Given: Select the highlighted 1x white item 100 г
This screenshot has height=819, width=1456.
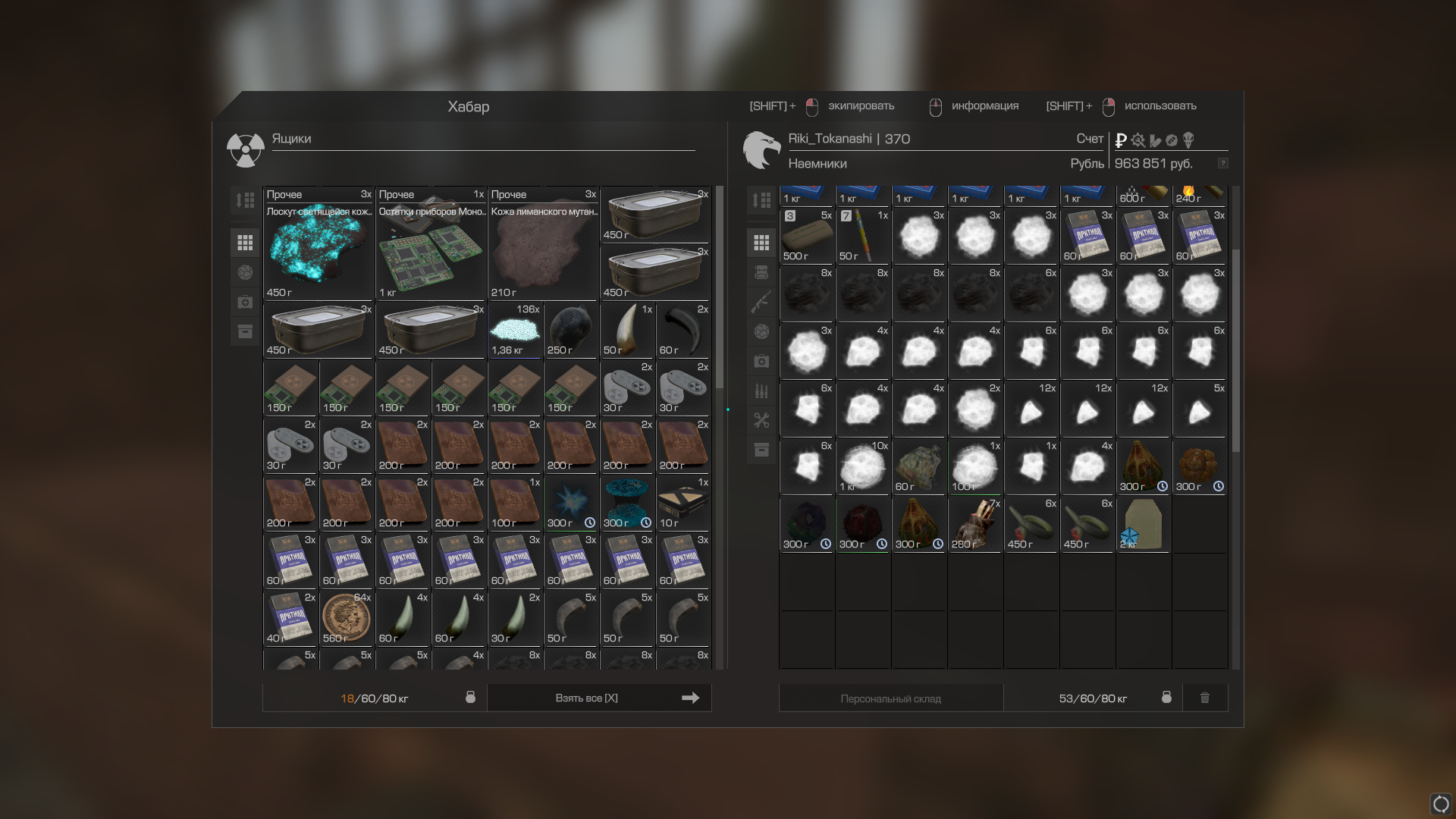Looking at the screenshot, I should [x=976, y=466].
